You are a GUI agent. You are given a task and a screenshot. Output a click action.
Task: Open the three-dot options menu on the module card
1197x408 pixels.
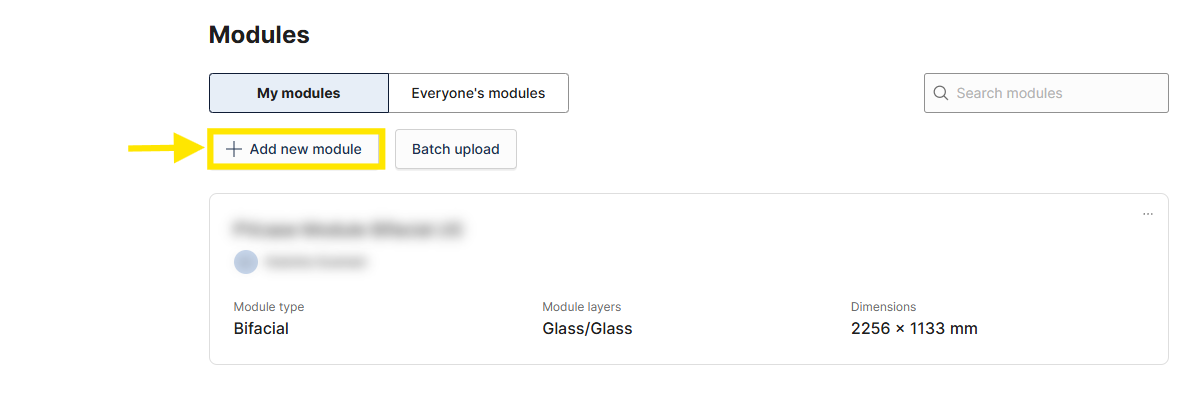(1147, 214)
